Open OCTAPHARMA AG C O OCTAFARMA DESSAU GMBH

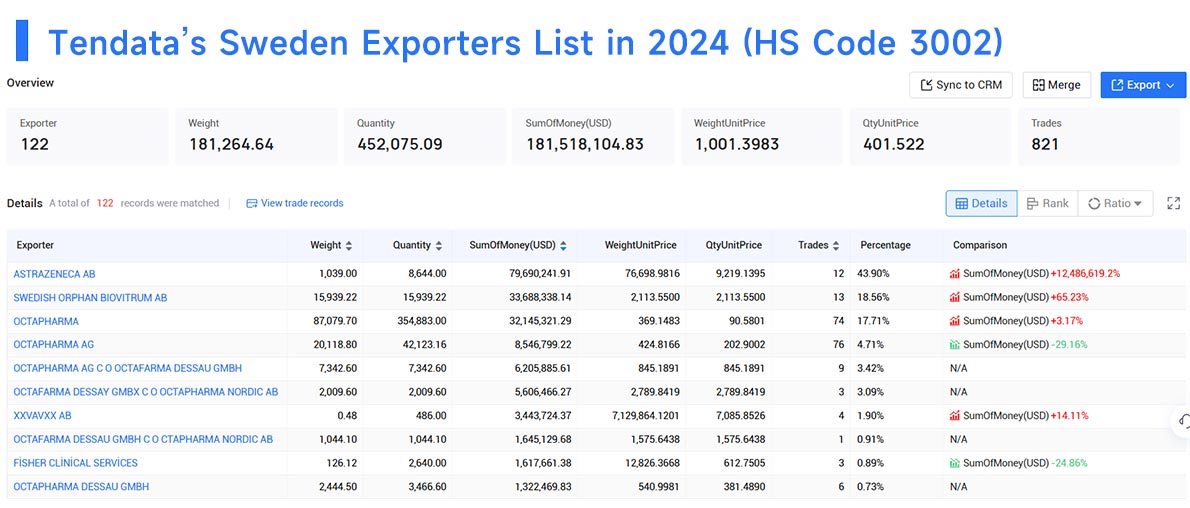pyautogui.click(x=128, y=368)
